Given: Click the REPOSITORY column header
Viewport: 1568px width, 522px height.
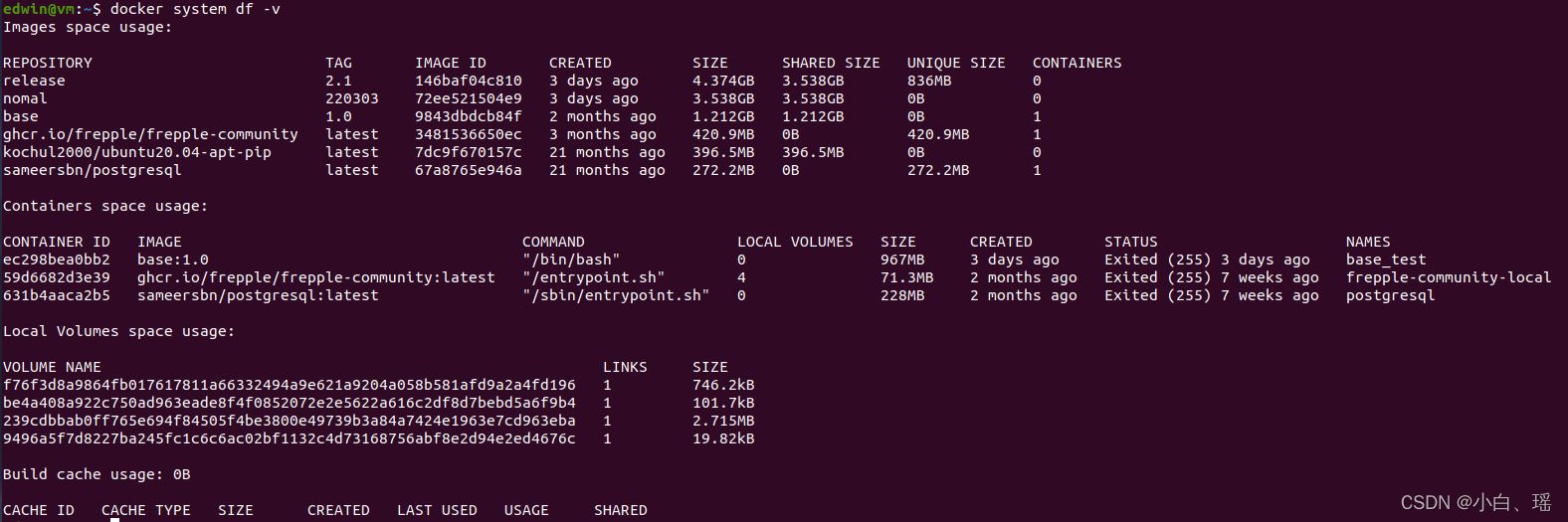Looking at the screenshot, I should (48, 63).
